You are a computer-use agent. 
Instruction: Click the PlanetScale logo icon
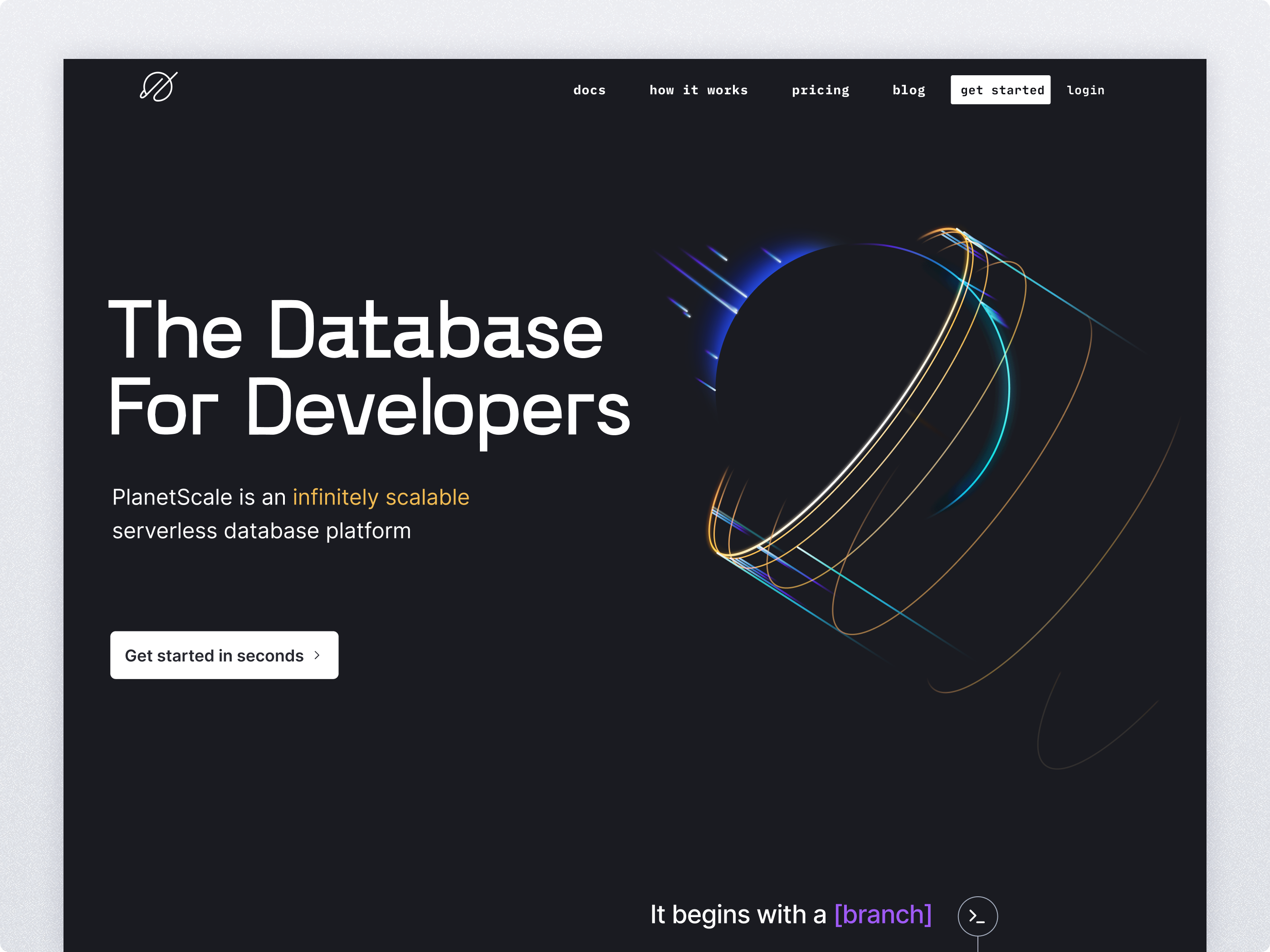coord(158,87)
